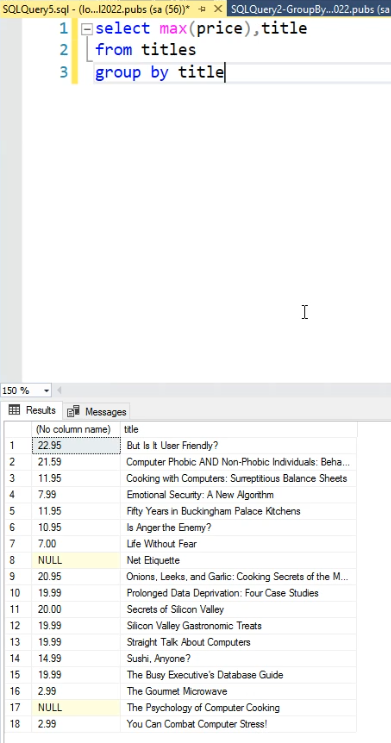Select the 22.95 cell in row 1
Image resolution: width=391 pixels, height=743 pixels.
tap(76, 445)
